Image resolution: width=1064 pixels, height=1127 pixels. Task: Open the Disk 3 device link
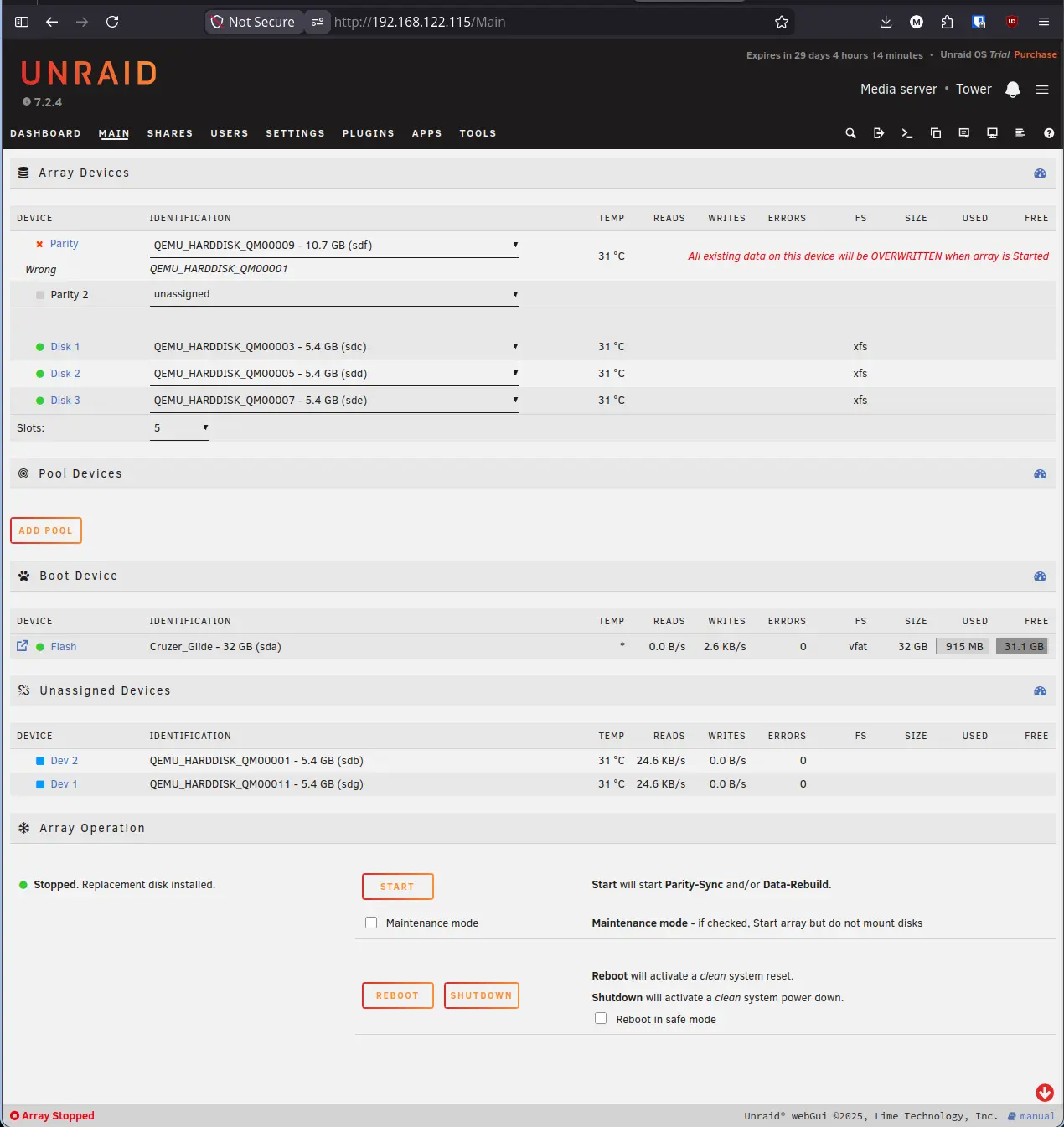(x=65, y=401)
